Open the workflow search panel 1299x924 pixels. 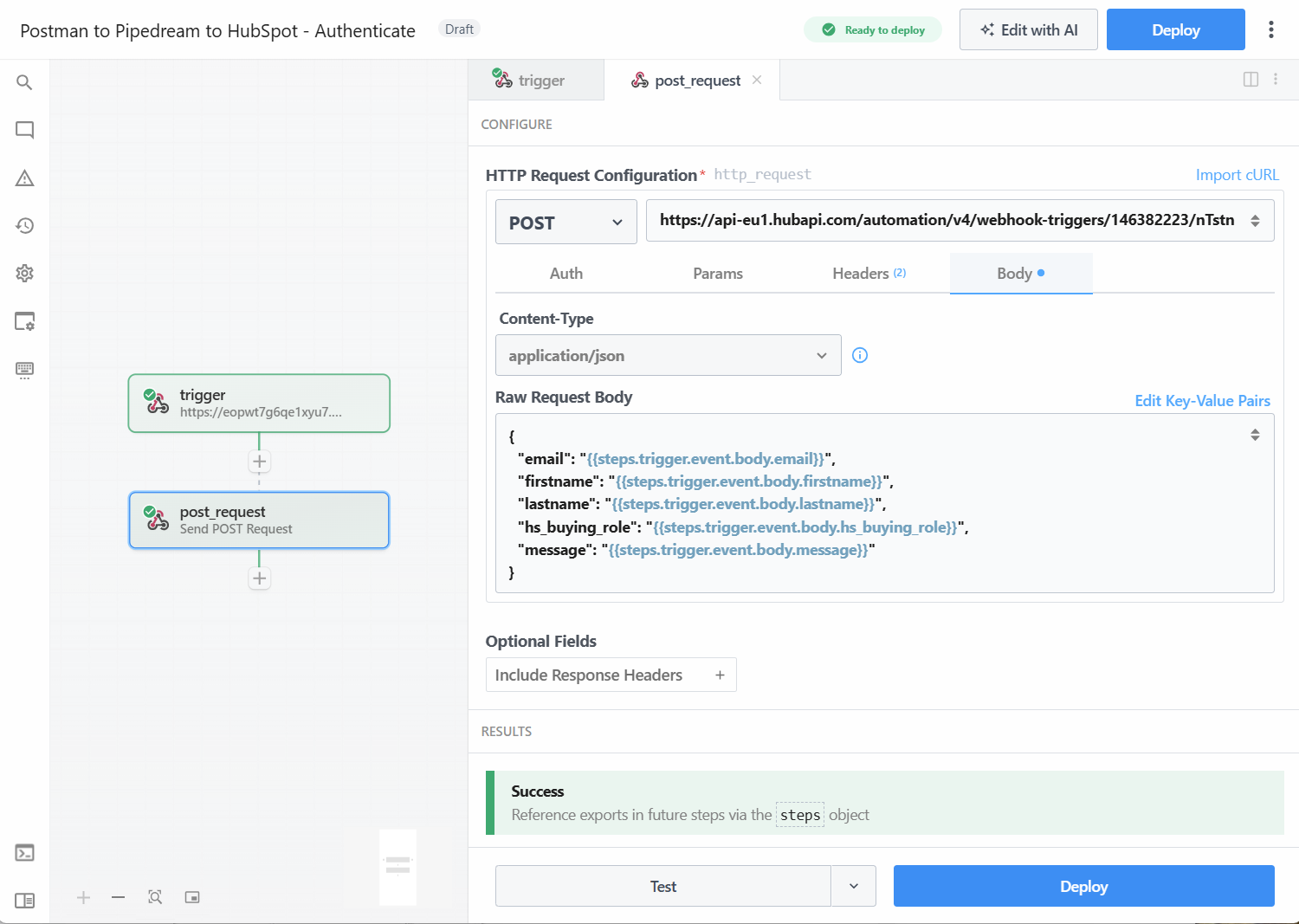point(24,82)
